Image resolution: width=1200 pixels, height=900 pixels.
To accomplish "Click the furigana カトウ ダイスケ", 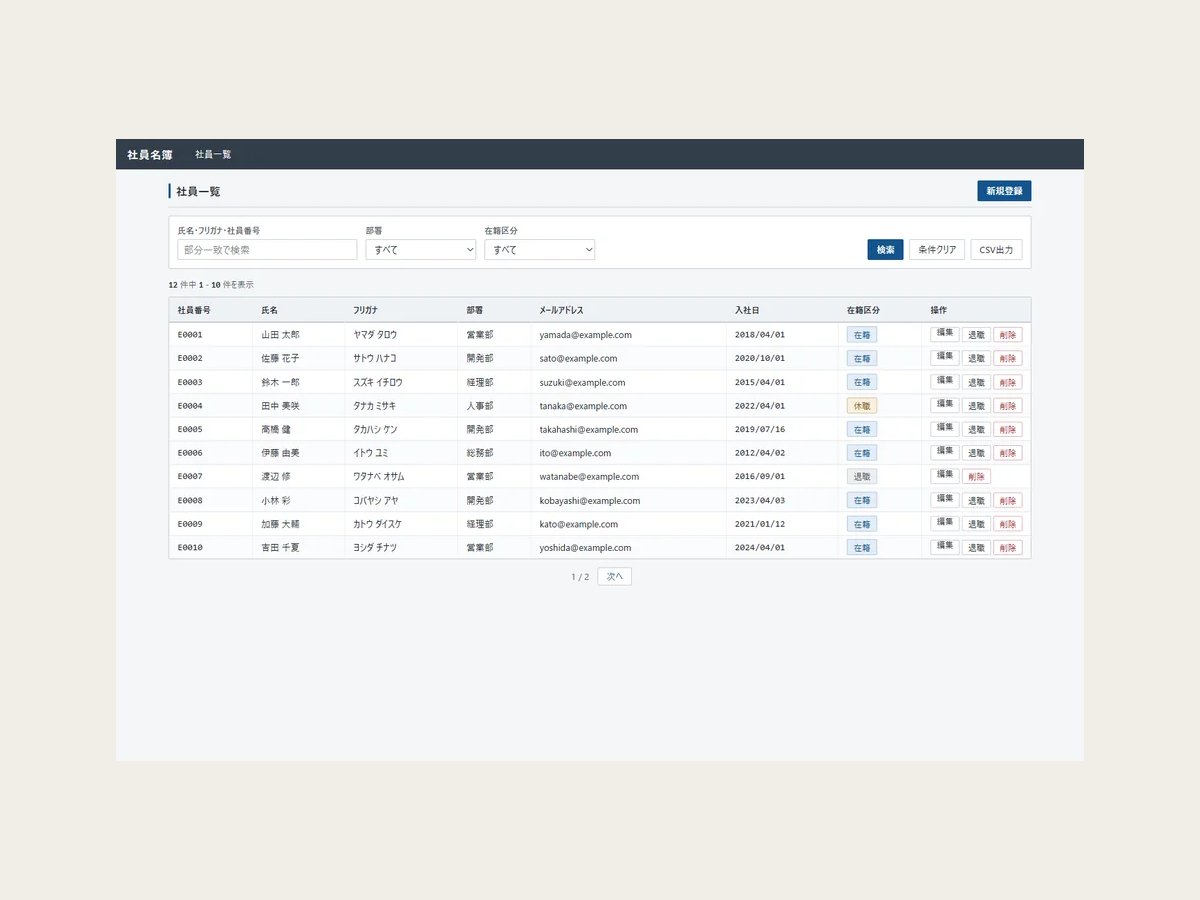I will coord(377,524).
